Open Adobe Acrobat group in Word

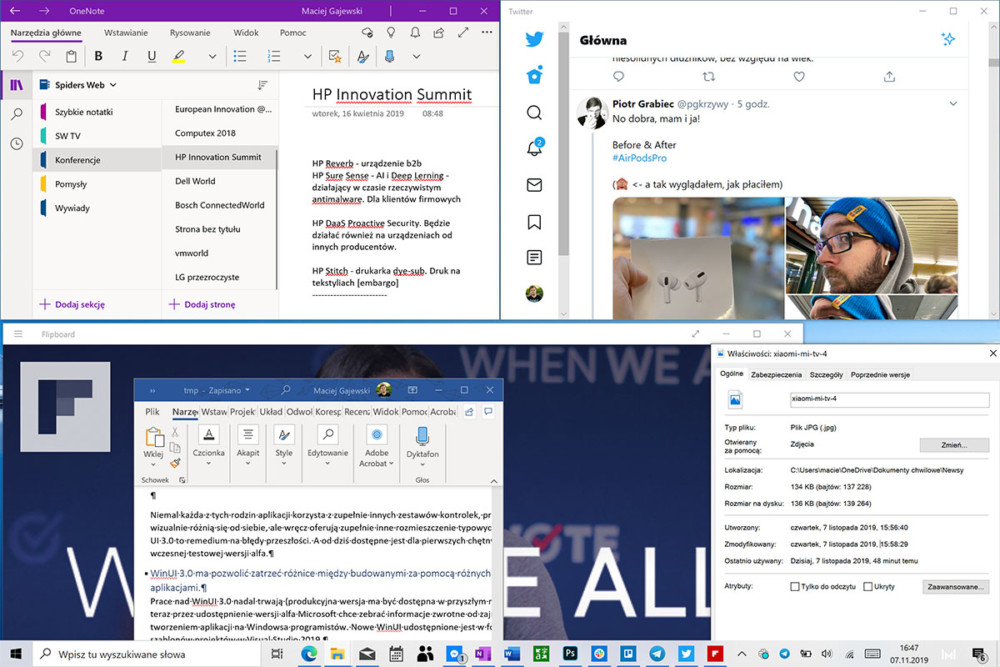click(377, 448)
